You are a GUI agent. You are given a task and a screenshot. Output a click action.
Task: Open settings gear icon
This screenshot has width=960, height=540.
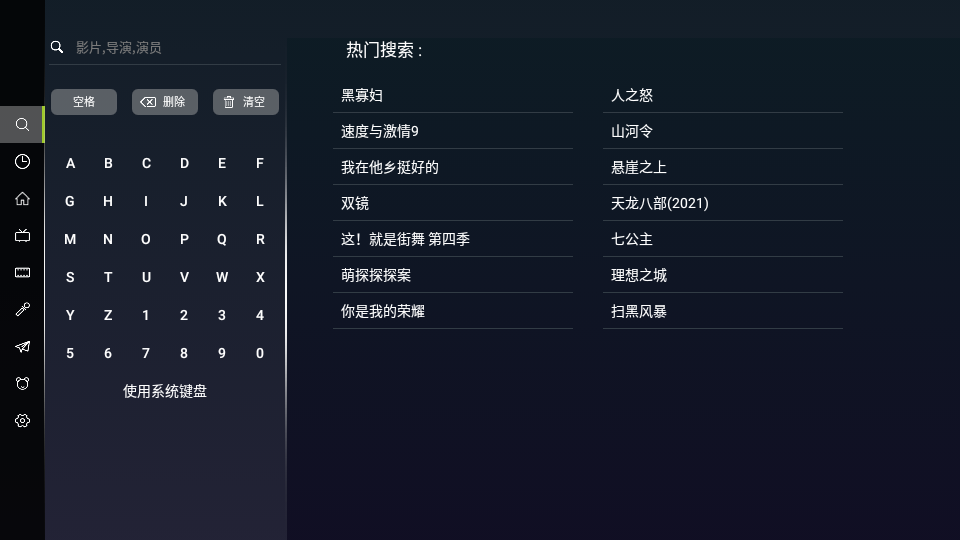click(22, 421)
